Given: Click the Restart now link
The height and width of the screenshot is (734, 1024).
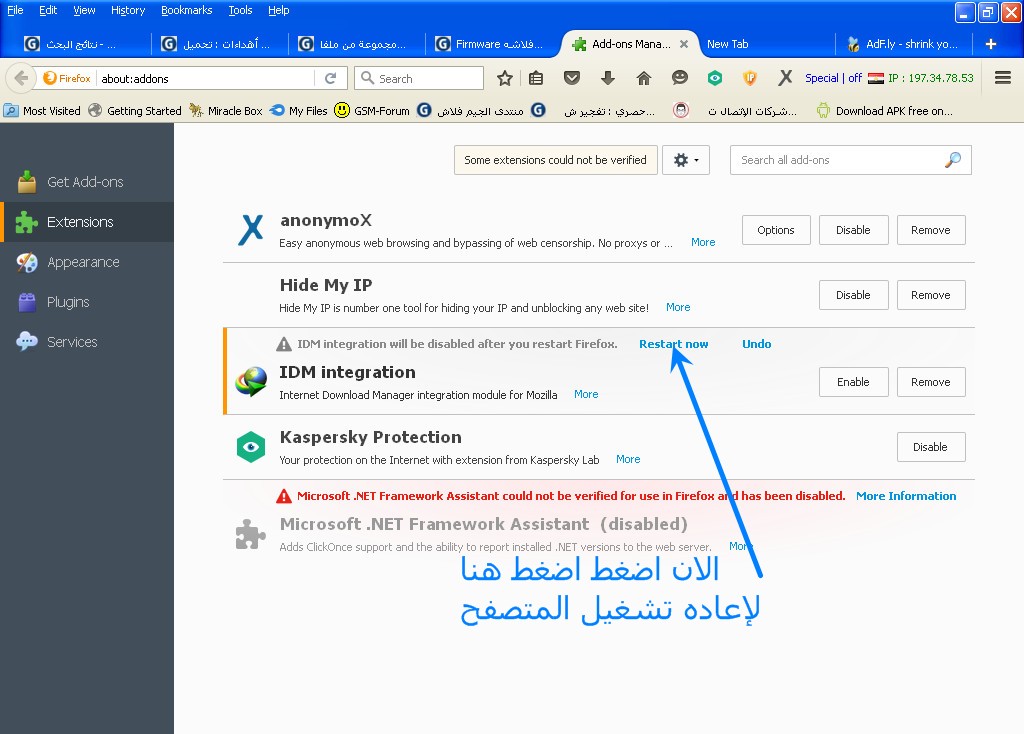Looking at the screenshot, I should point(673,344).
